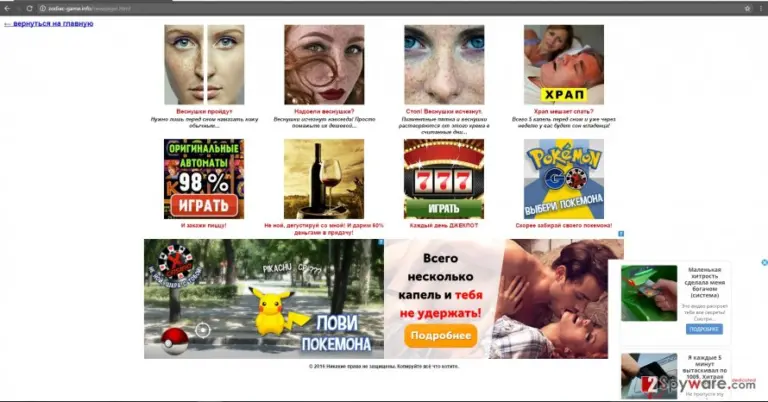This screenshot has width=768, height=402.
Task: Click the X casino roulette logo in banner
Action: point(177,264)
